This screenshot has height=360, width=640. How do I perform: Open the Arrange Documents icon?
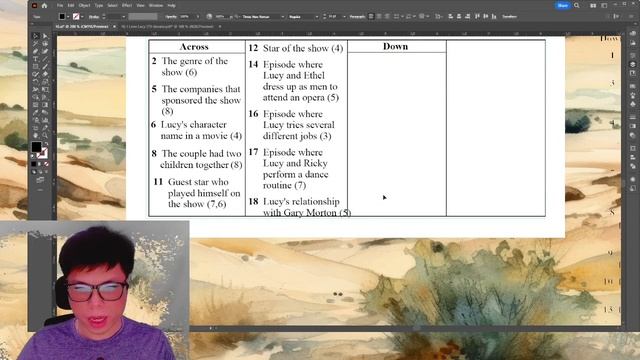[593, 6]
